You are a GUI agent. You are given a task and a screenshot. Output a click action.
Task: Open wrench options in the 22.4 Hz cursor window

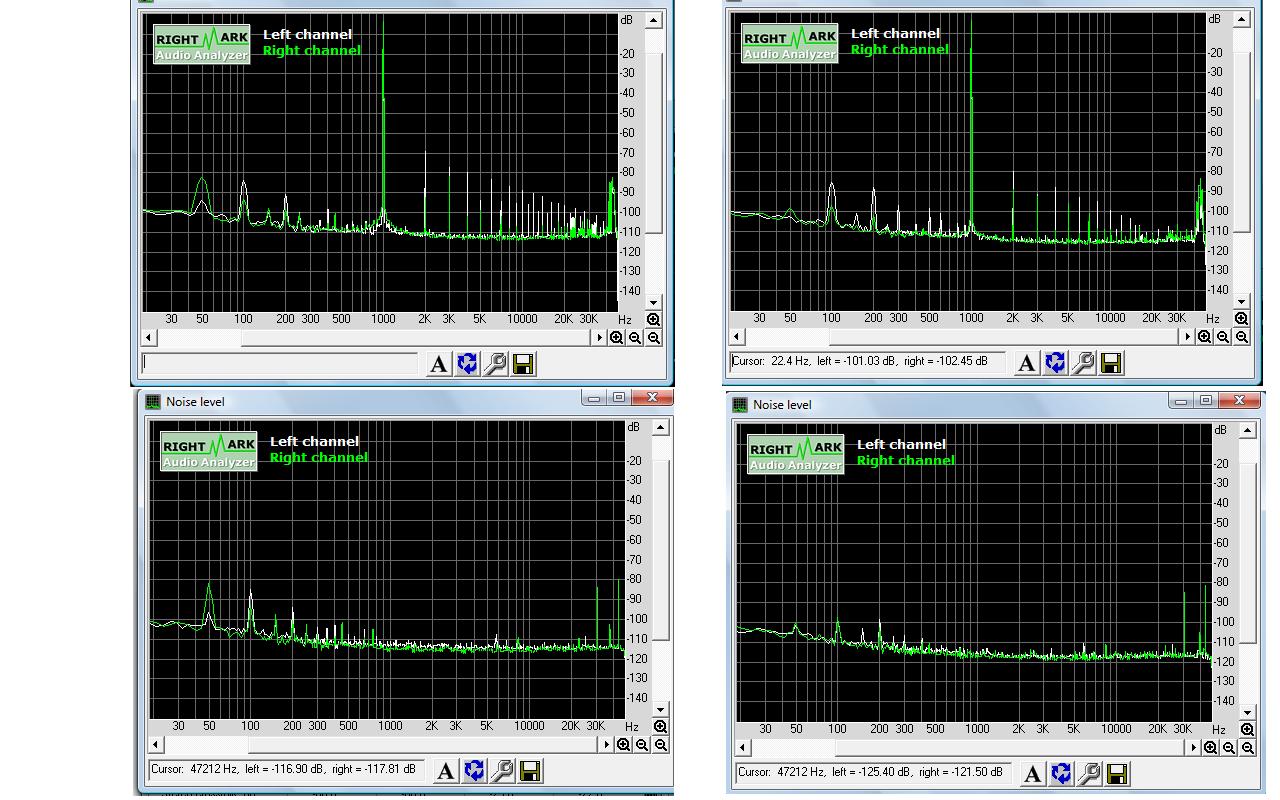pos(1083,363)
